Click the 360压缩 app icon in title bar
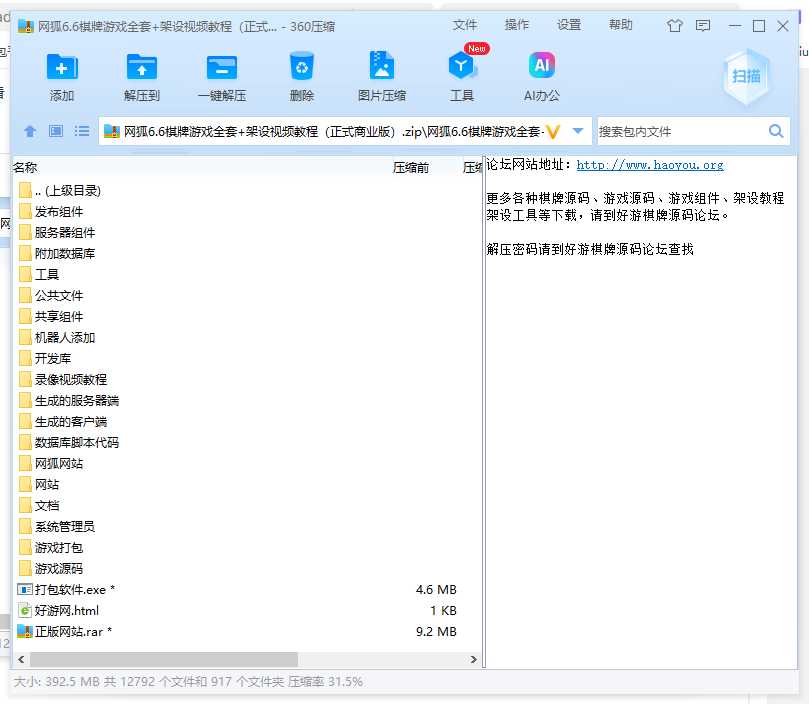The height and width of the screenshot is (704, 809). (x=25, y=26)
